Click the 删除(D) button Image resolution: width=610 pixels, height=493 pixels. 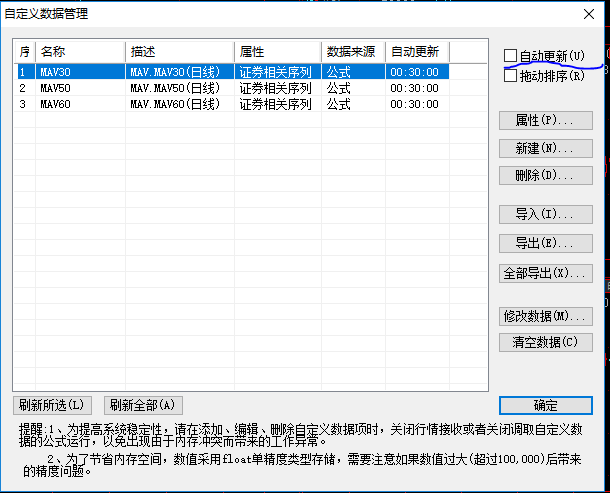point(546,175)
